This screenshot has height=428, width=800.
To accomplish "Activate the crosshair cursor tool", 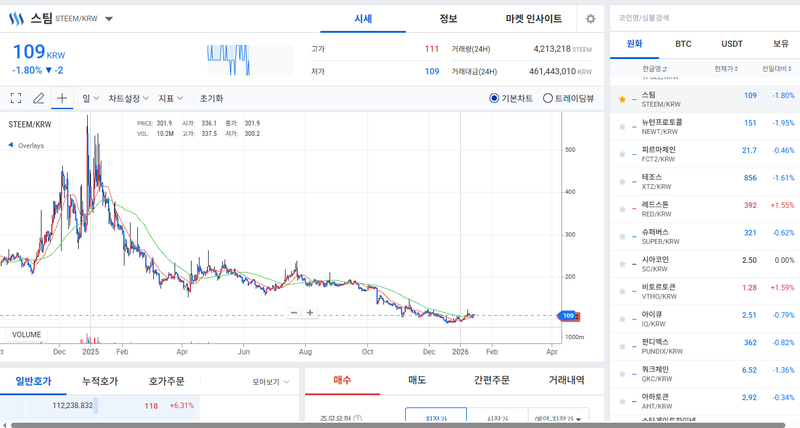I will [x=62, y=98].
